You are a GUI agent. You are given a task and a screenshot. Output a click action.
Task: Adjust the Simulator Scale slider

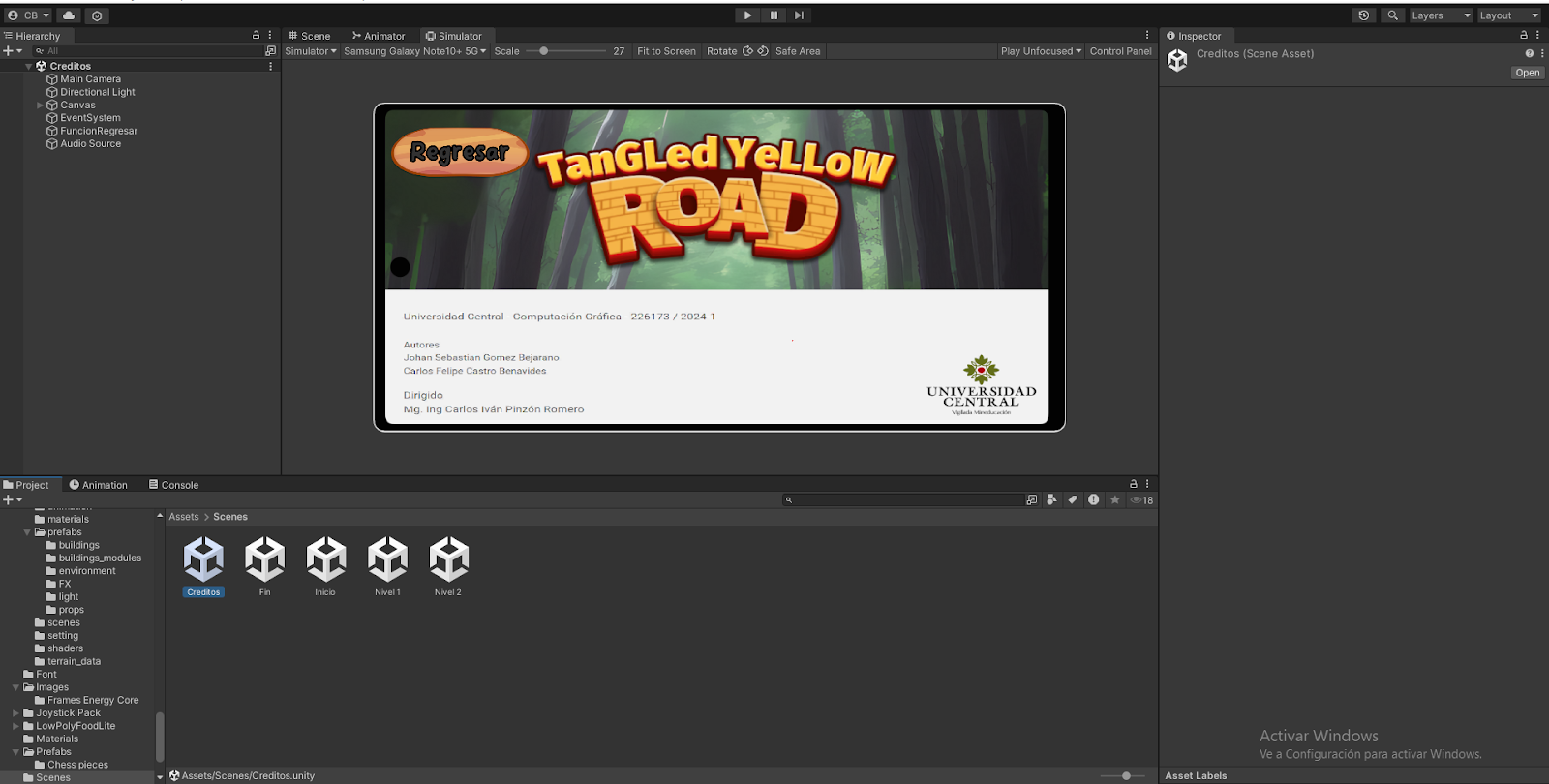click(x=565, y=51)
